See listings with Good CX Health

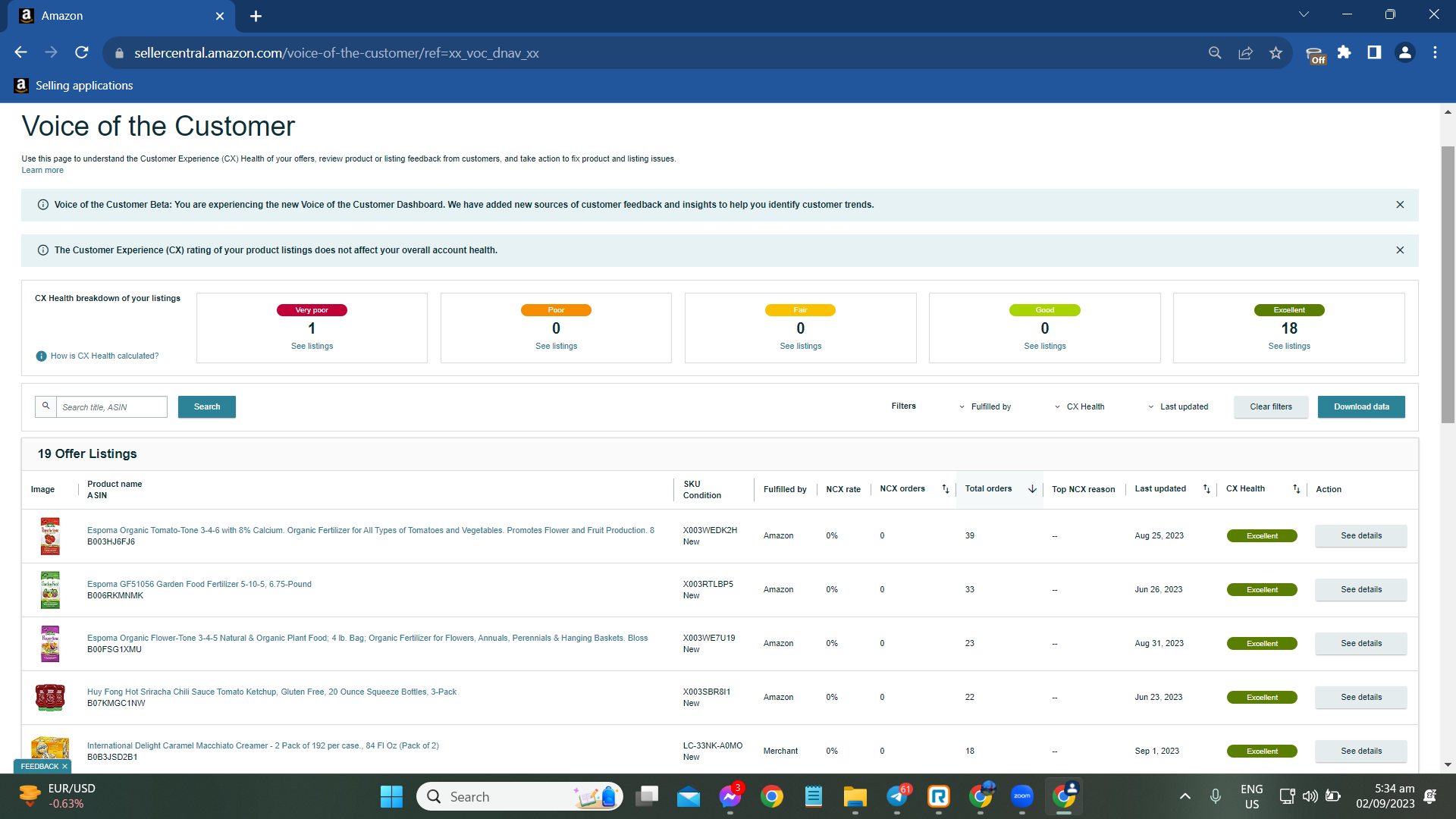(x=1045, y=347)
